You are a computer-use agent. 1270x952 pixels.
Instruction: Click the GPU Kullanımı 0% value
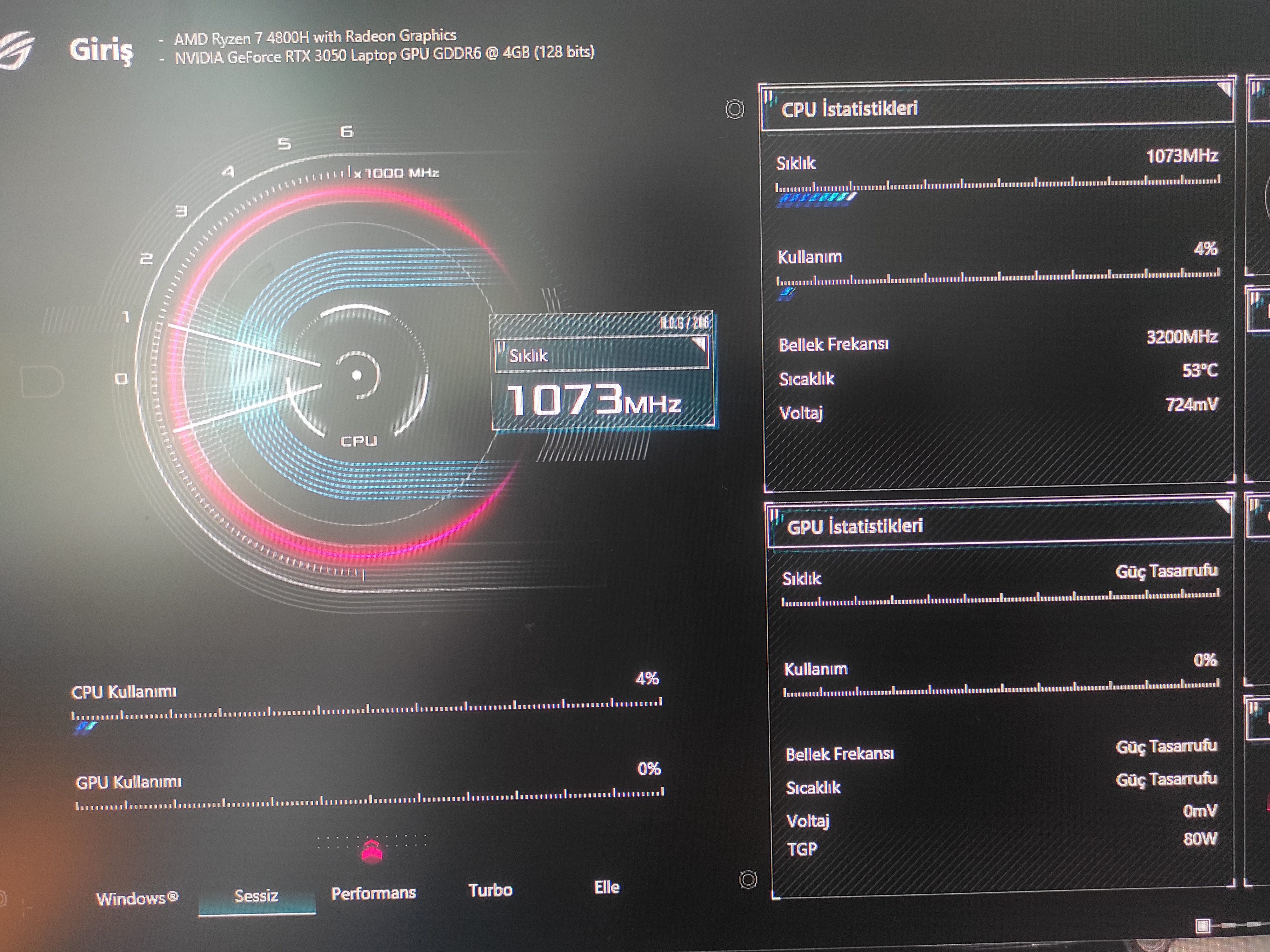(x=649, y=769)
